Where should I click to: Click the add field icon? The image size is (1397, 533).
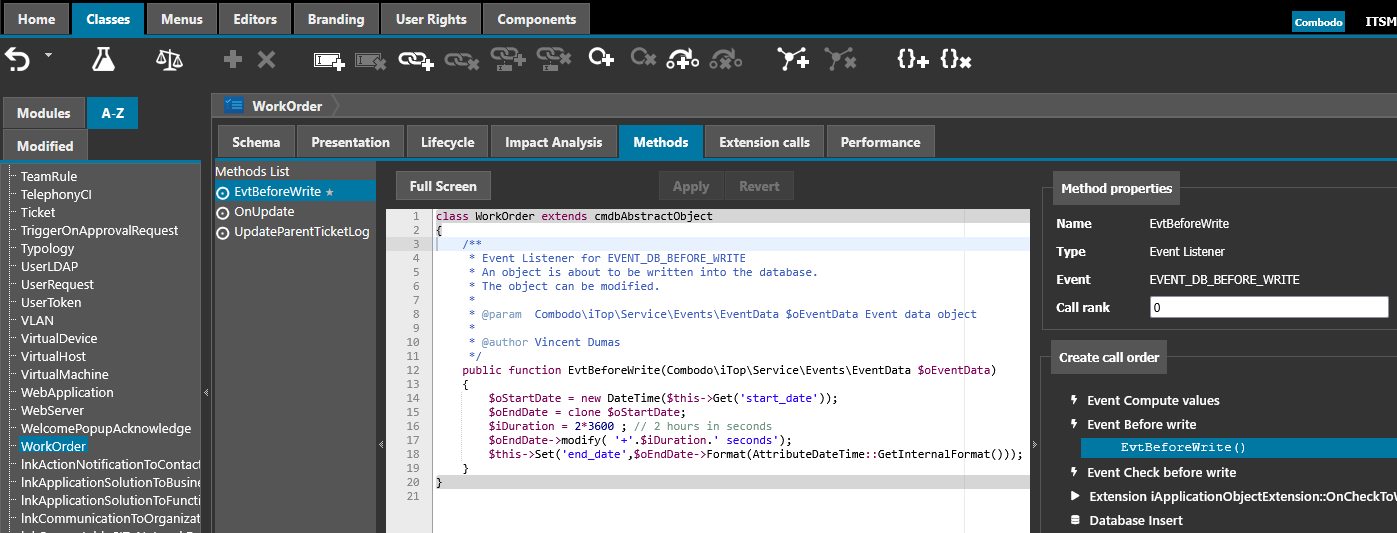point(329,61)
